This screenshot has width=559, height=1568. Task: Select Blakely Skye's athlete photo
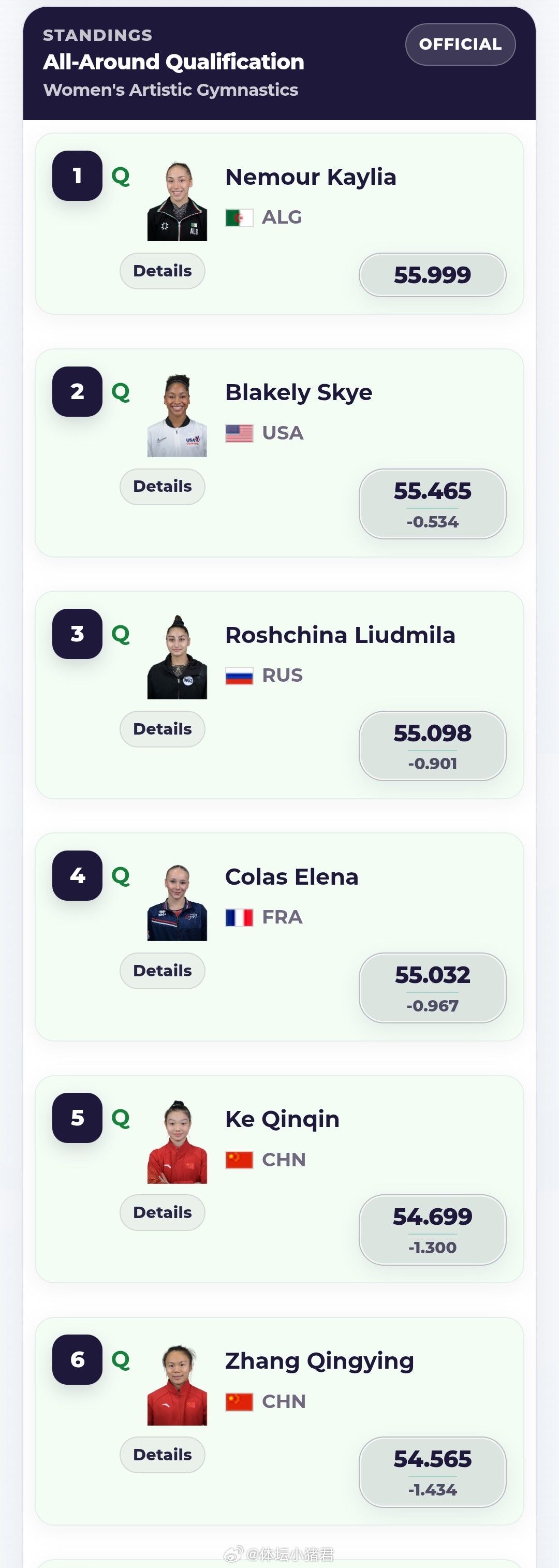177,416
